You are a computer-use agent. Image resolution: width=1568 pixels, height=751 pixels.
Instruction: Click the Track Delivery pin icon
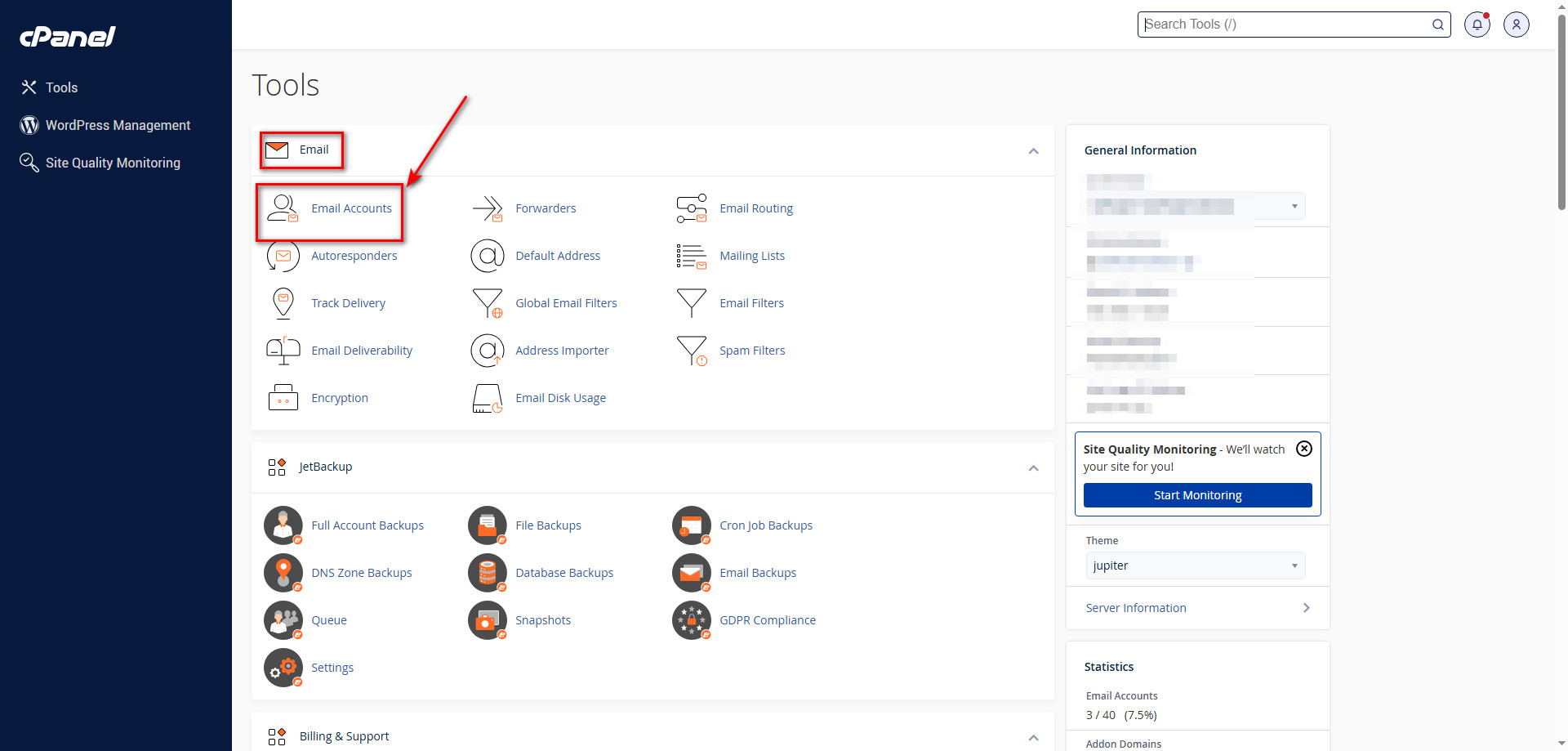283,303
